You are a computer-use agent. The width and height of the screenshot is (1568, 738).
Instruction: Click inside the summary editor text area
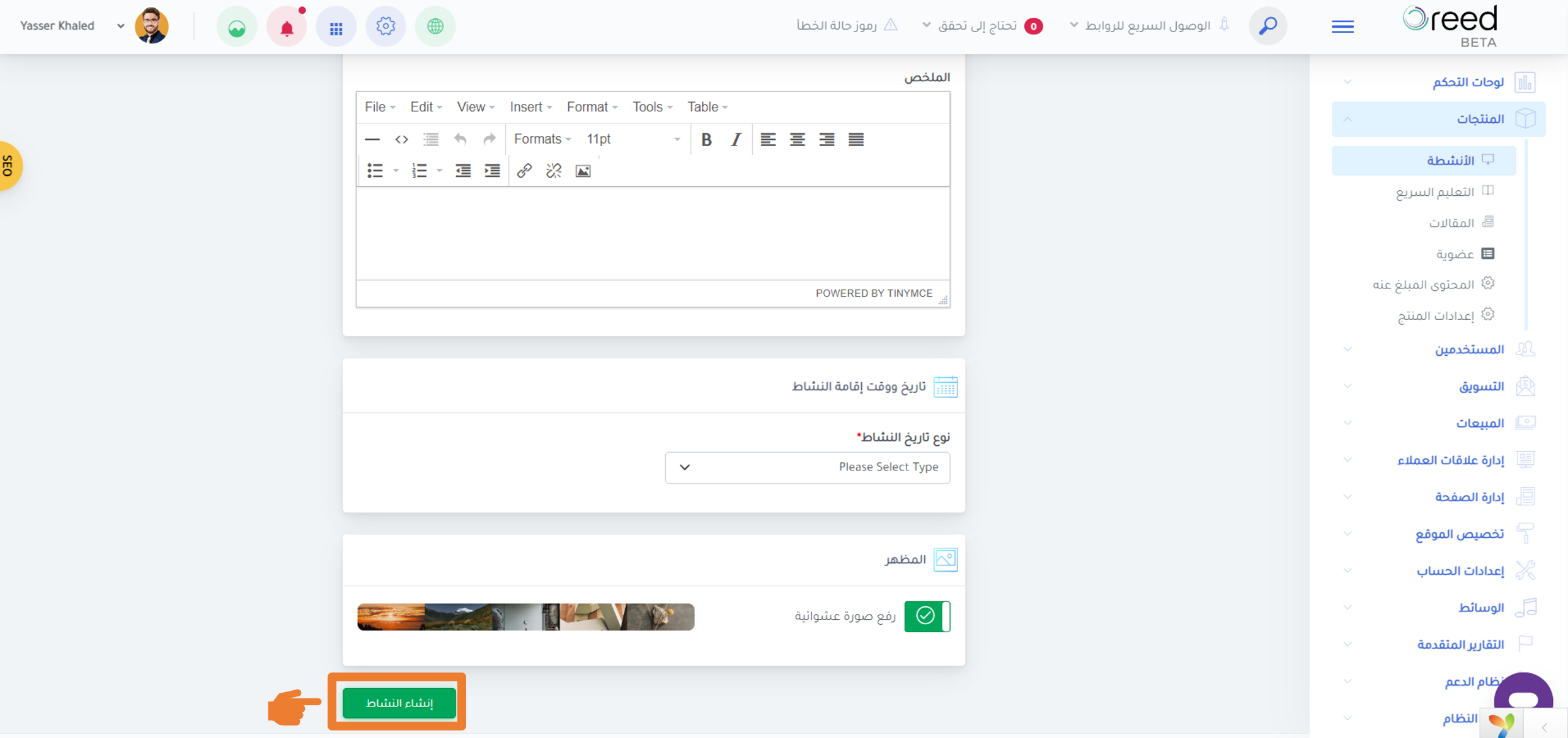pyautogui.click(x=653, y=233)
